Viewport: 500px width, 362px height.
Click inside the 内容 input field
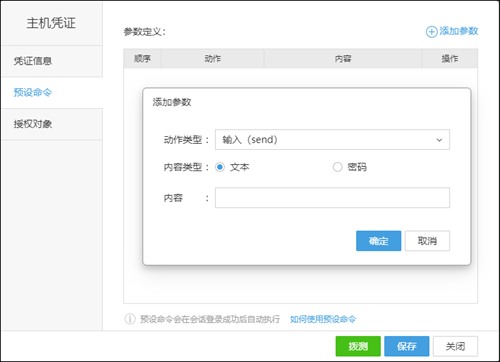[x=332, y=198]
